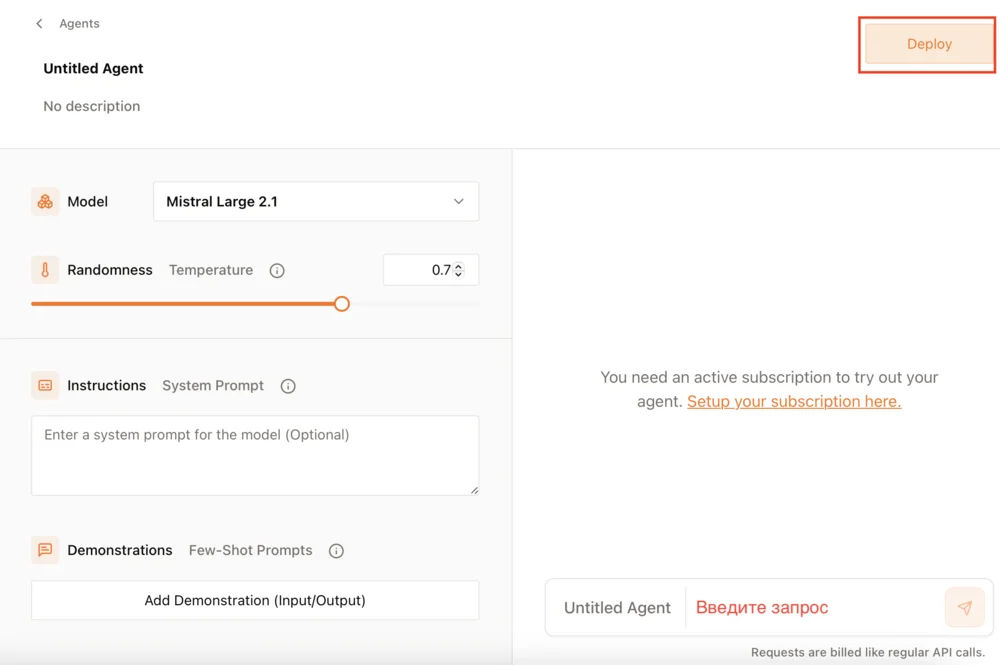The height and width of the screenshot is (665, 1000).
Task: Increase temperature using the stepper up arrow
Action: point(459,266)
